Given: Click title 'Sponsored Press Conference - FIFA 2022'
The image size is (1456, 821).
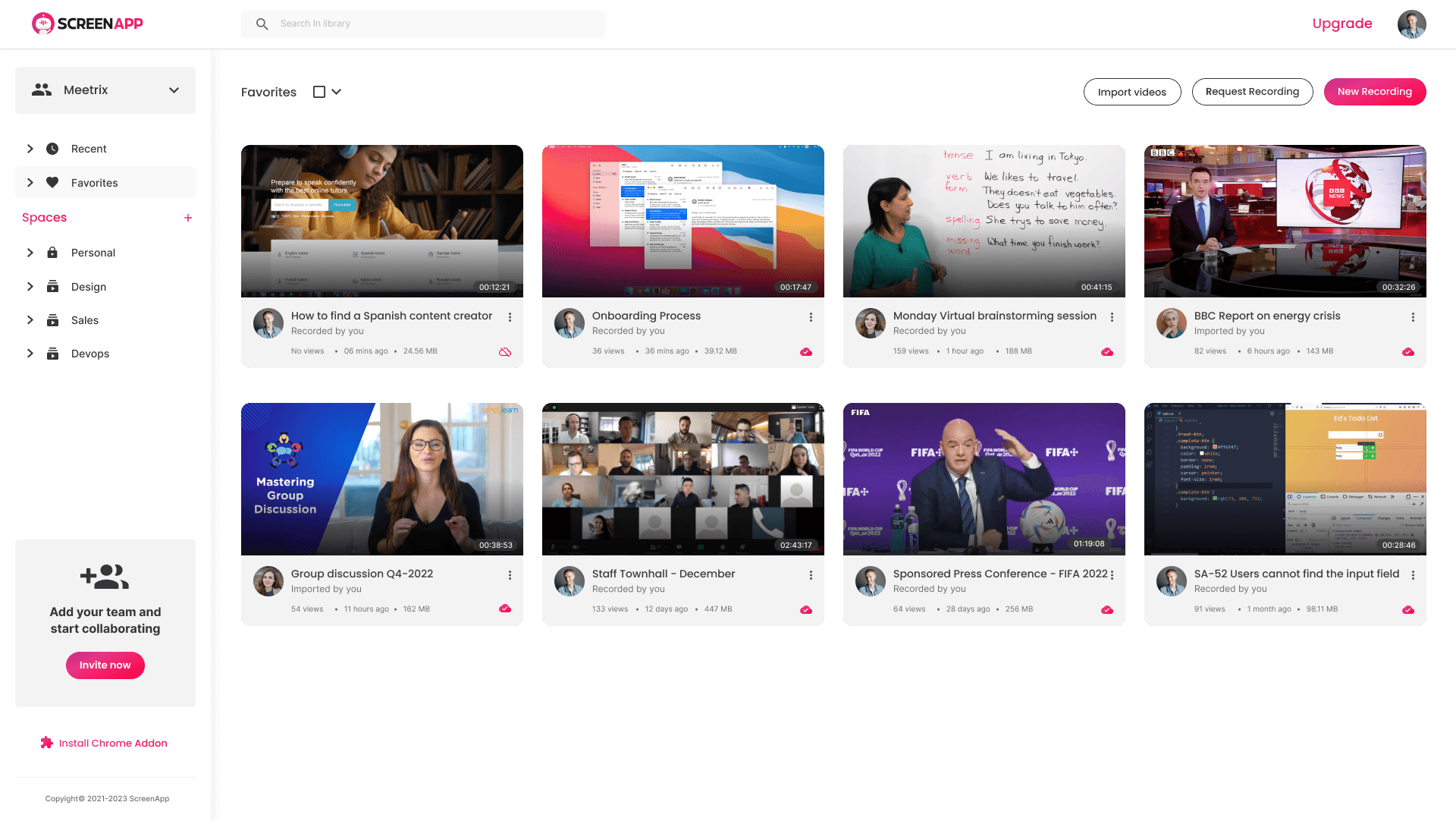Looking at the screenshot, I should (1000, 574).
